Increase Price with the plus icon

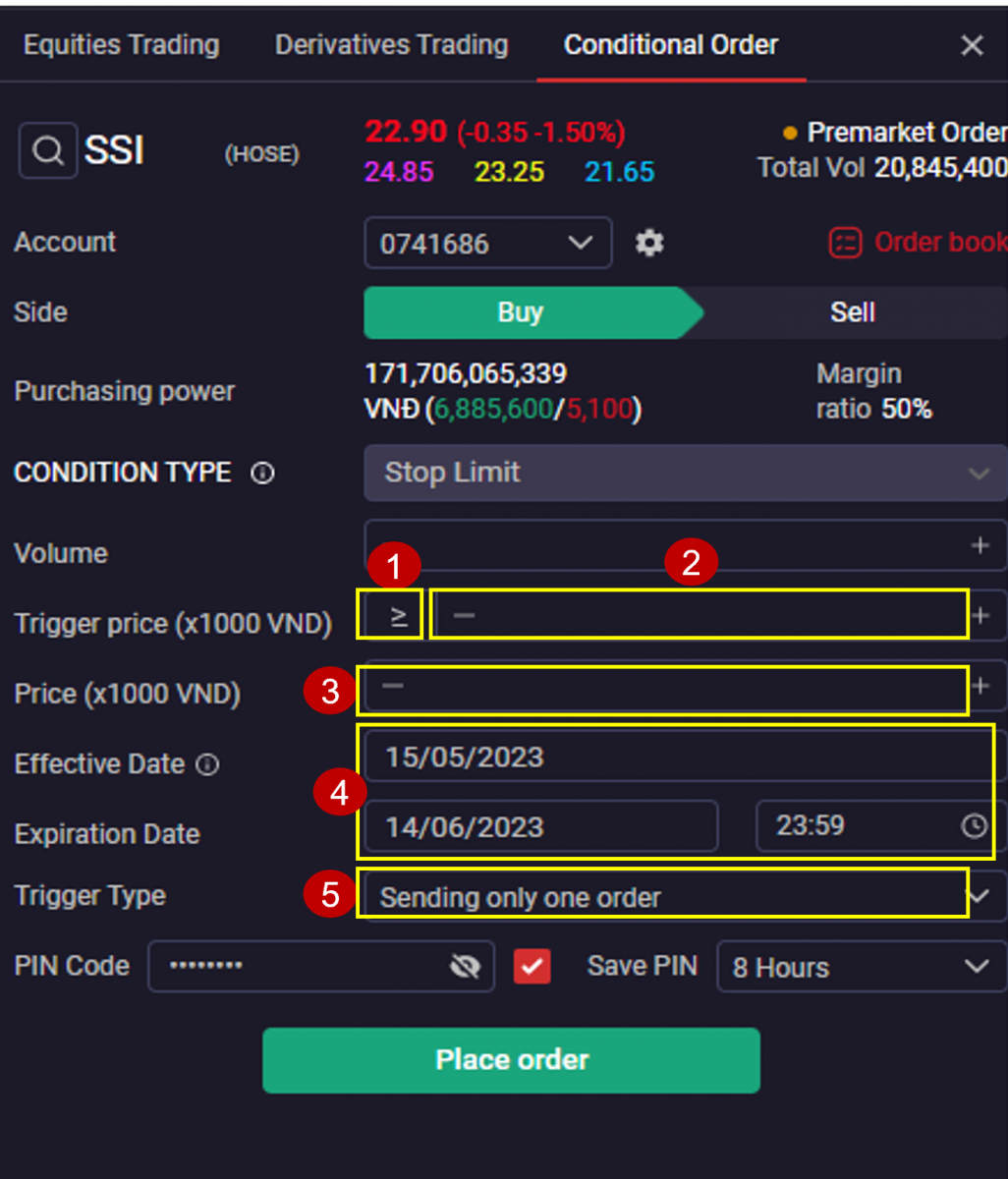[980, 686]
